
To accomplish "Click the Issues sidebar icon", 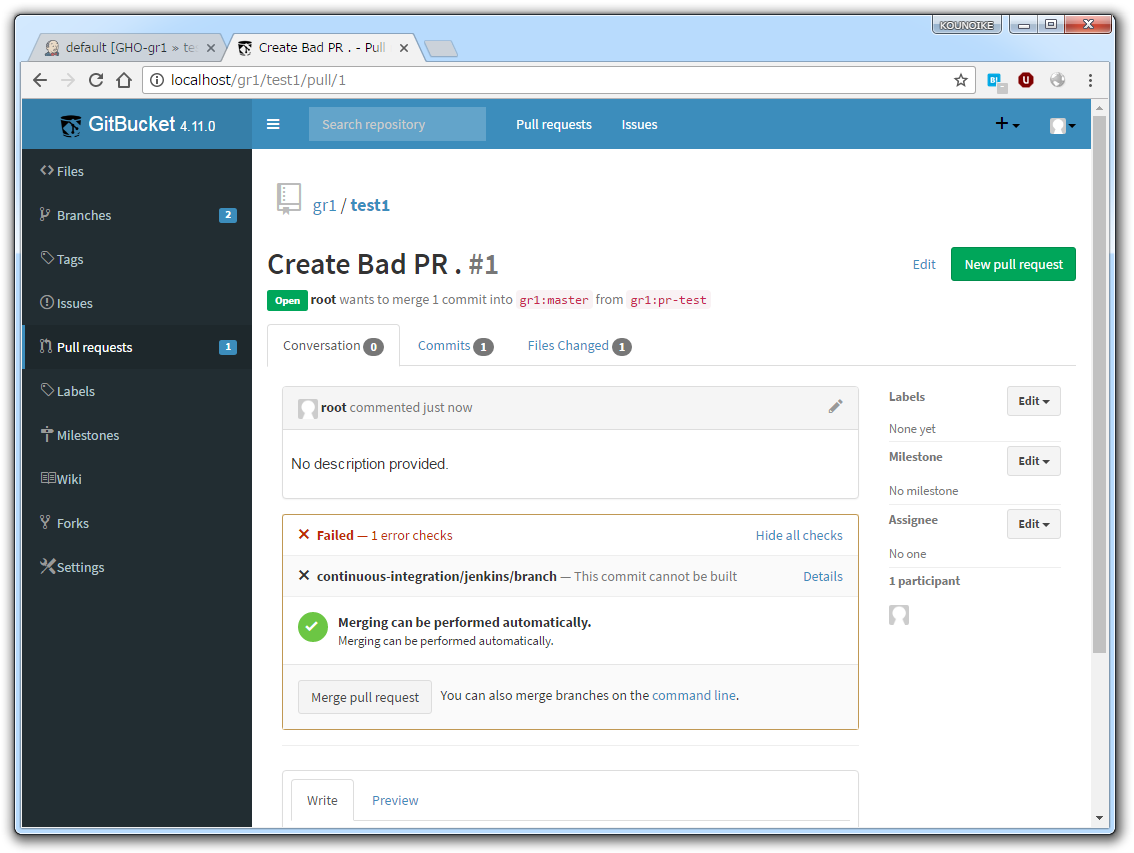I will click(48, 303).
